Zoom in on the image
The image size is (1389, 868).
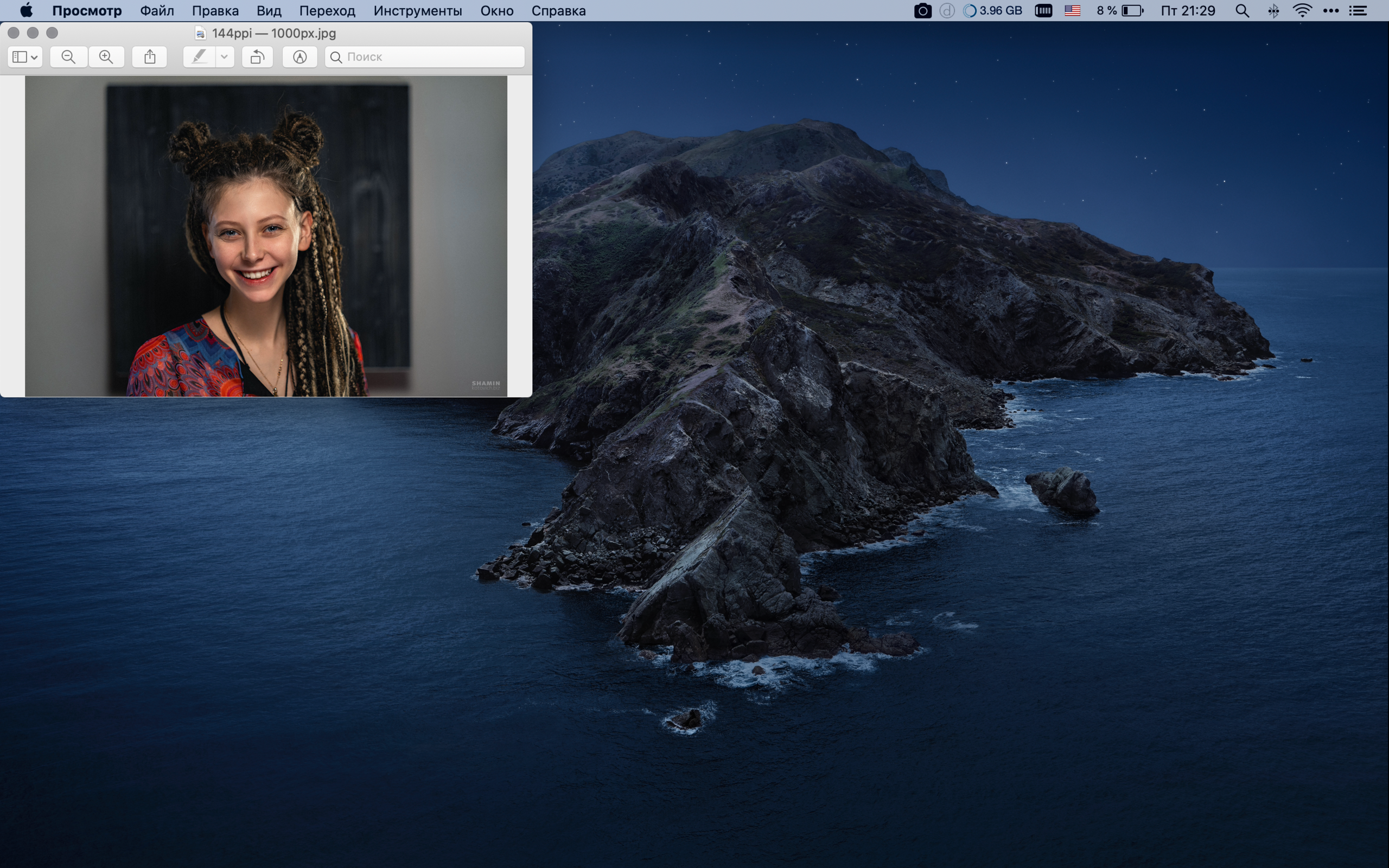(106, 57)
